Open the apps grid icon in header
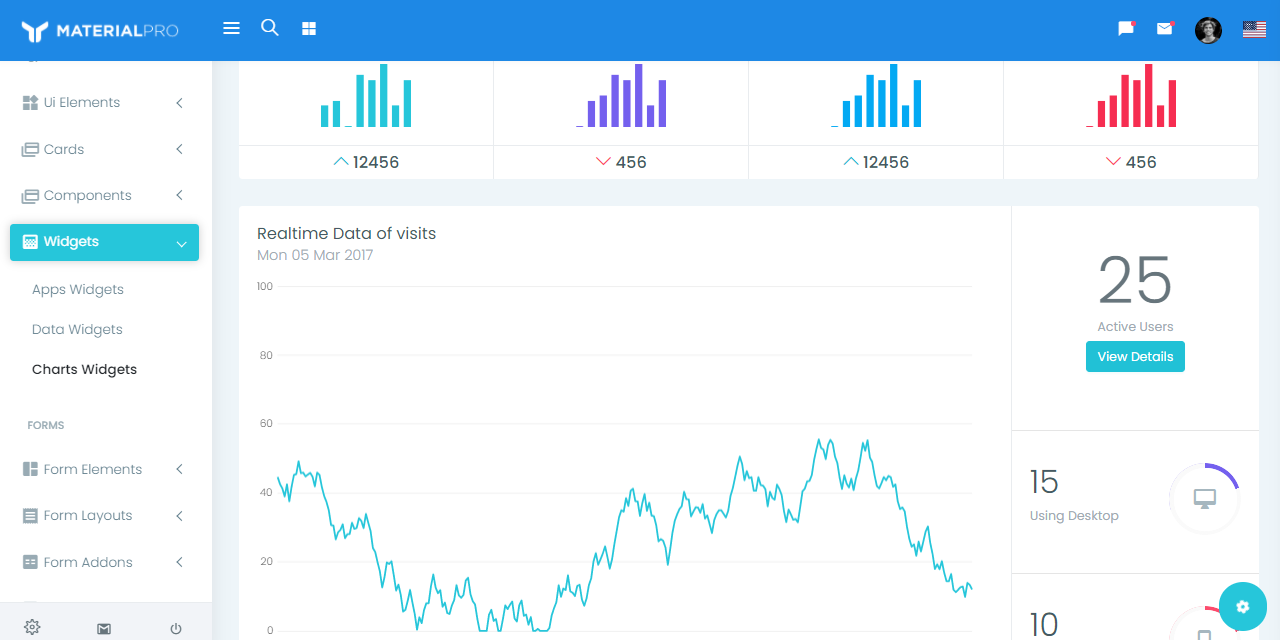The width and height of the screenshot is (1280, 640). pyautogui.click(x=309, y=29)
